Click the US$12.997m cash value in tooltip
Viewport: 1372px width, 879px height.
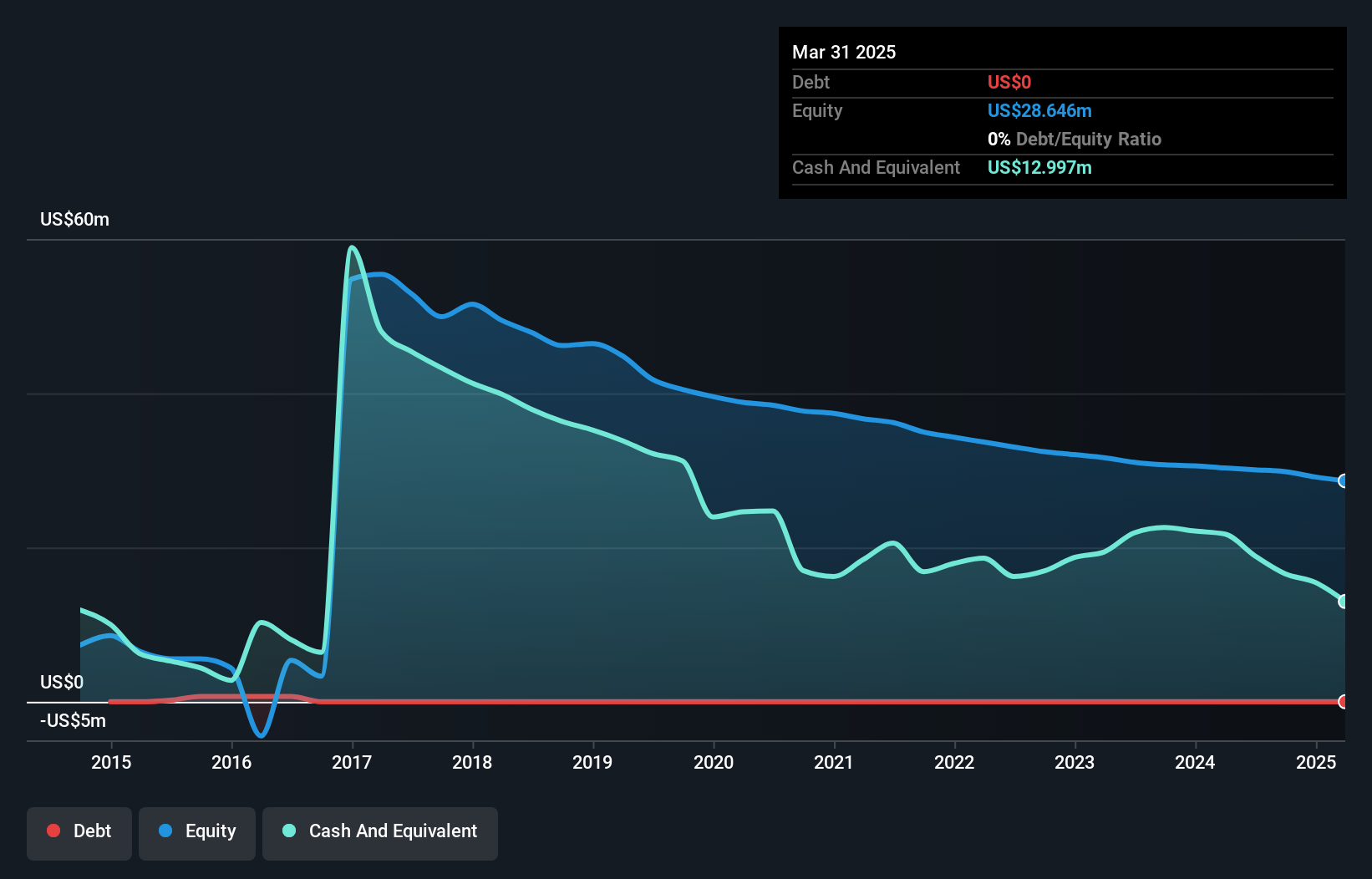[1039, 168]
